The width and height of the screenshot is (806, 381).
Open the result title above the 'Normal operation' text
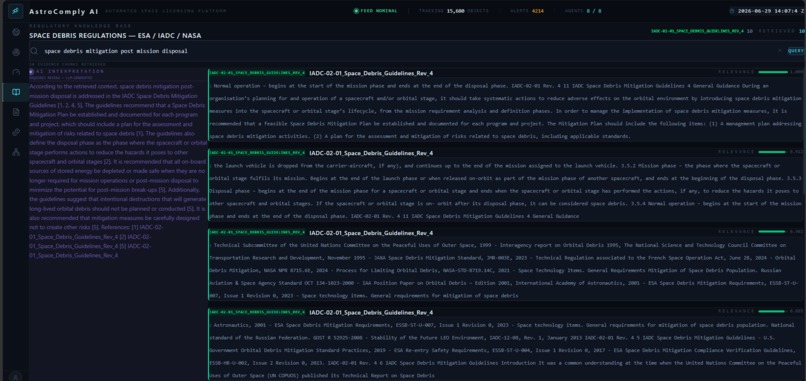371,73
